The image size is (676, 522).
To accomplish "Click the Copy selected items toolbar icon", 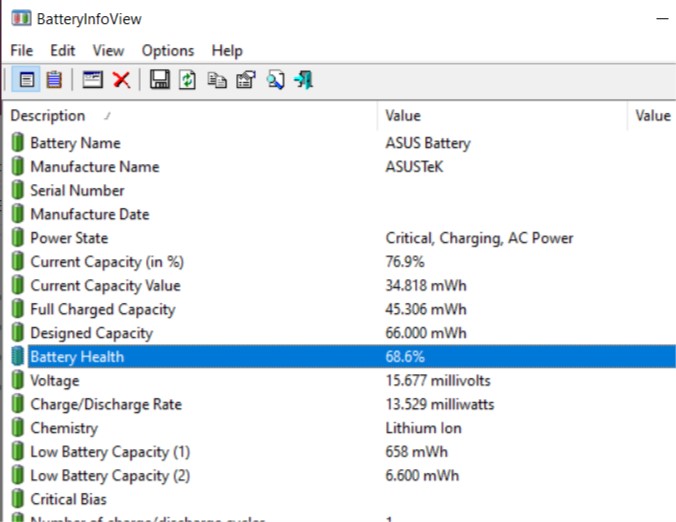I will [217, 80].
